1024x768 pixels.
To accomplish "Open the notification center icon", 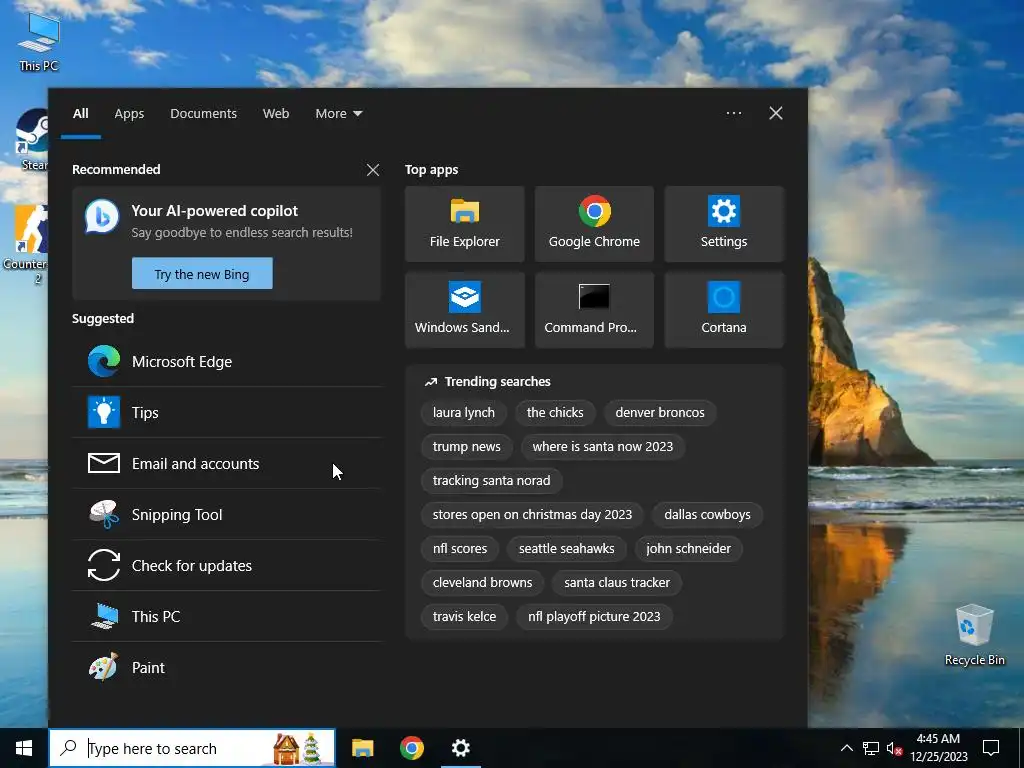I will (991, 748).
